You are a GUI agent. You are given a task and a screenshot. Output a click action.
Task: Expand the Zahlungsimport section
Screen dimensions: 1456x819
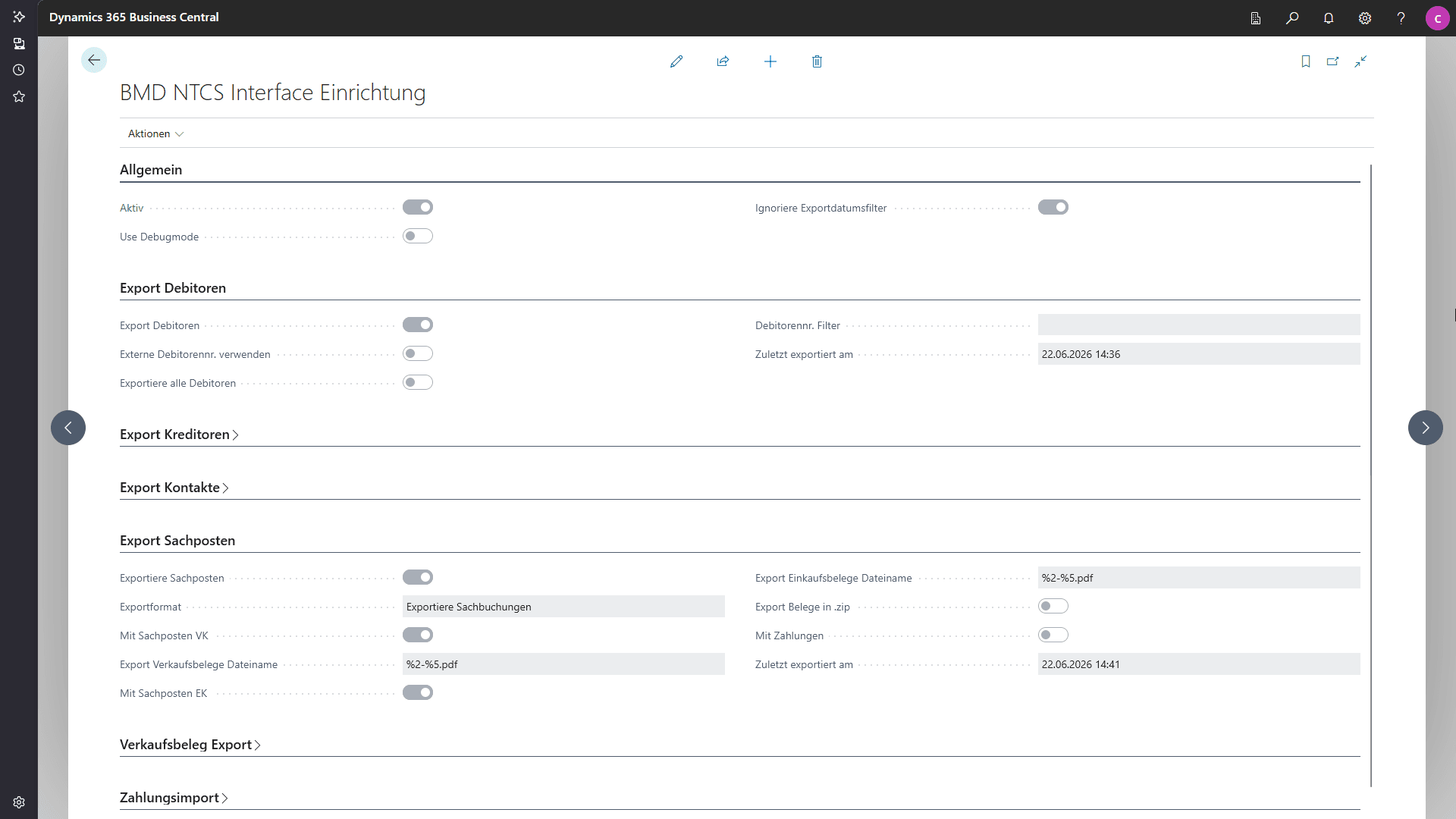174,798
